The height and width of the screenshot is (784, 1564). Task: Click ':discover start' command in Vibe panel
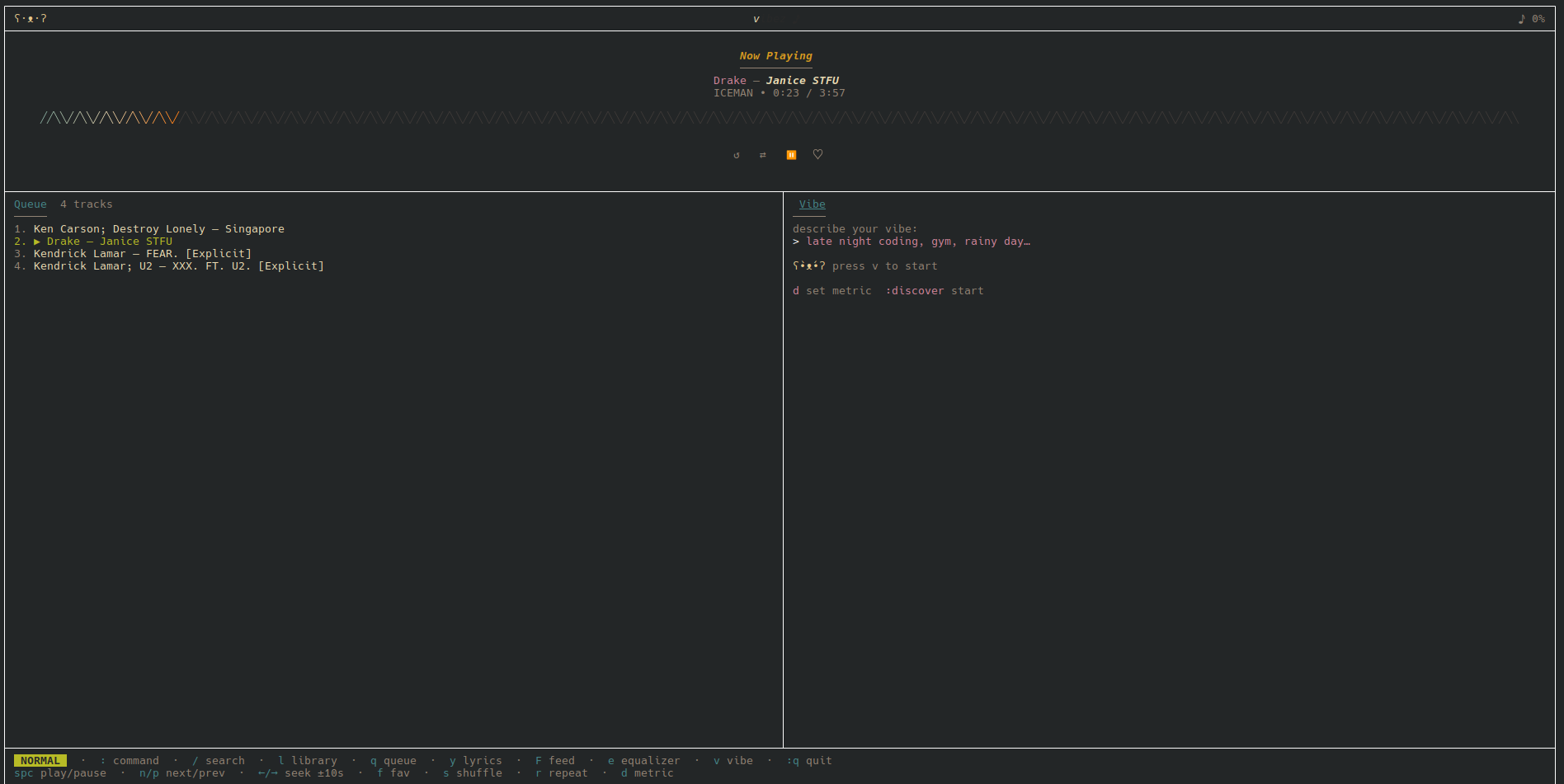pos(935,291)
